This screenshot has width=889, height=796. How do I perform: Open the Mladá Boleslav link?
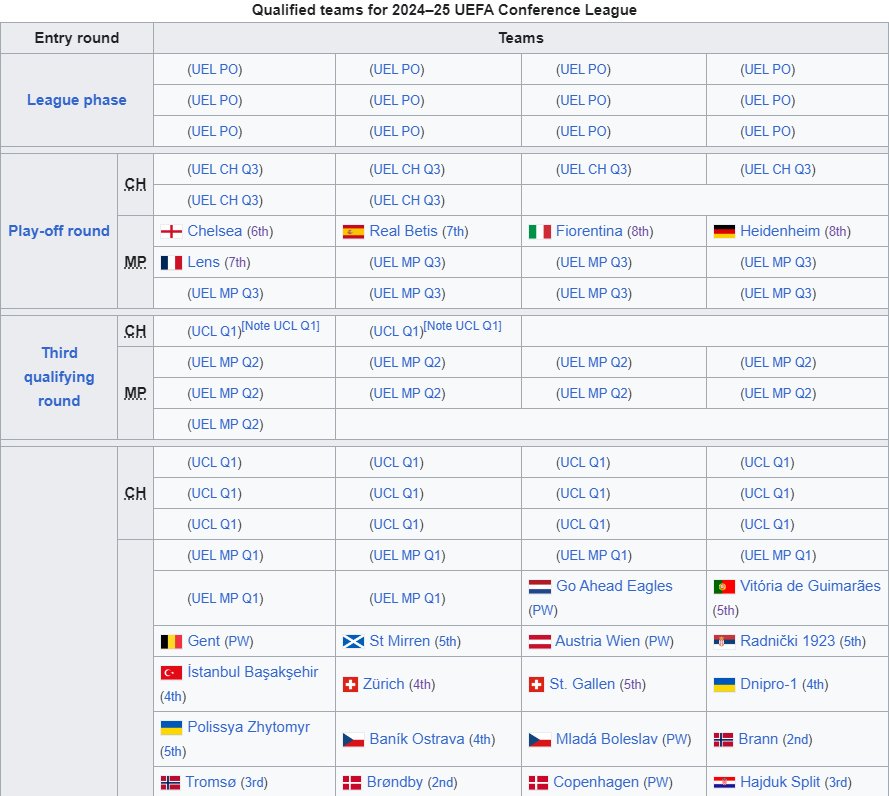click(607, 739)
